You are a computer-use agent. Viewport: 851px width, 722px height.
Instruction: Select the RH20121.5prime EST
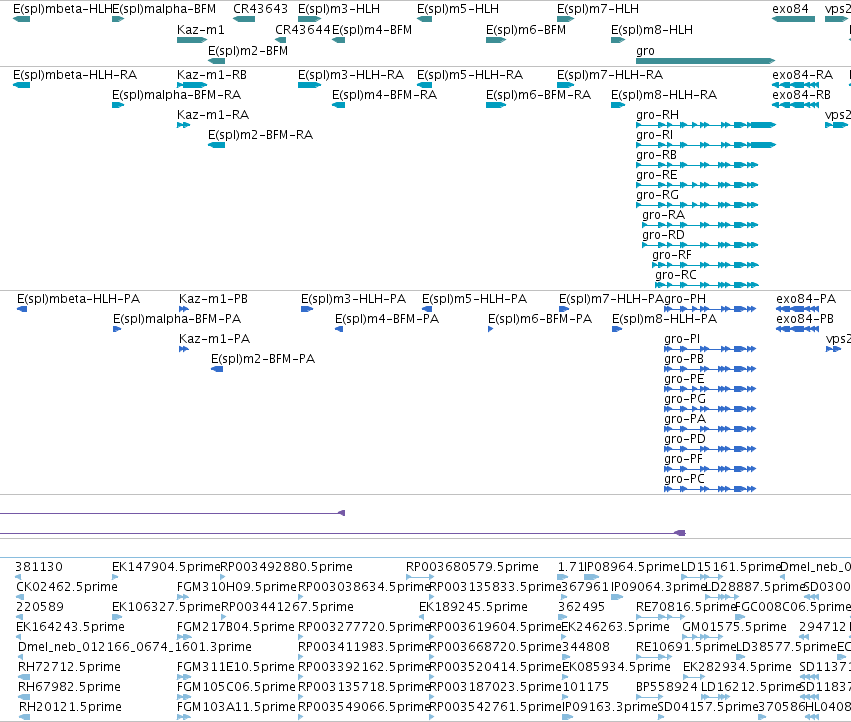tap(24, 717)
